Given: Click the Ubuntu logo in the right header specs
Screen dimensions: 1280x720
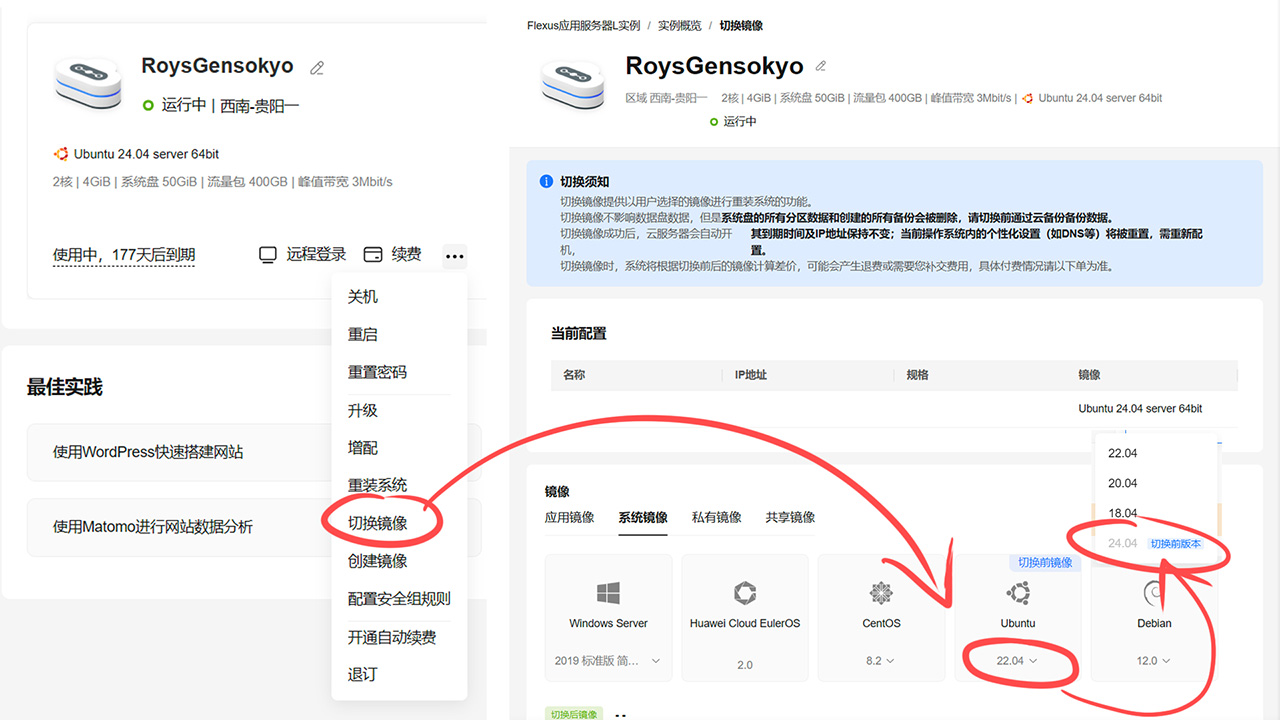Looking at the screenshot, I should point(1027,98).
